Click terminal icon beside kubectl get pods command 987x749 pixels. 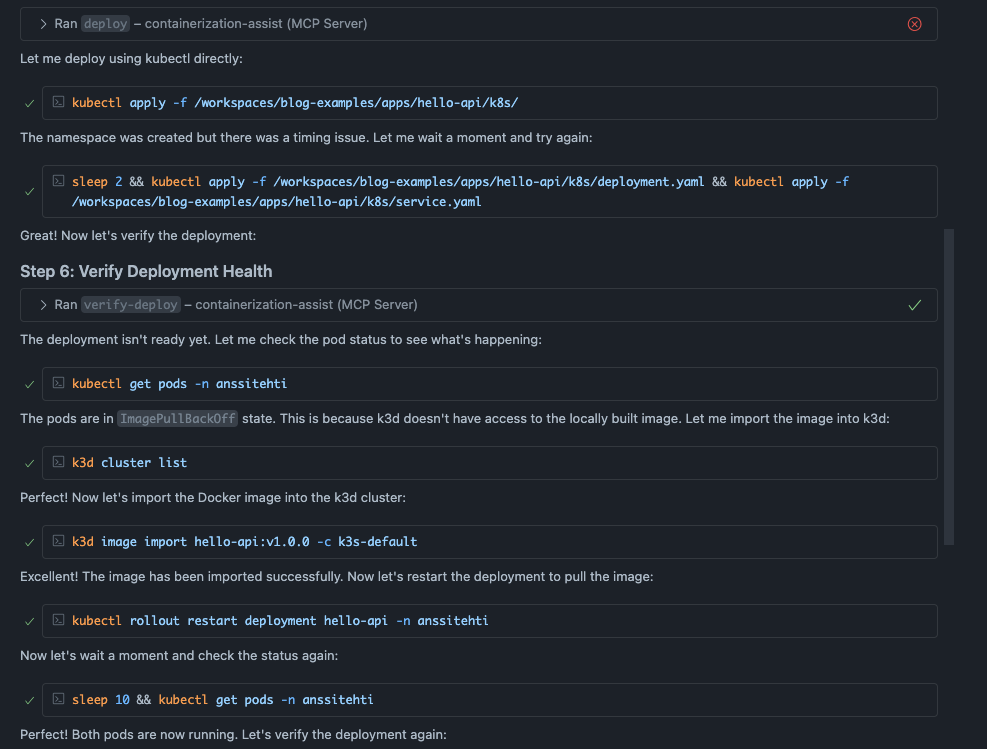[59, 384]
